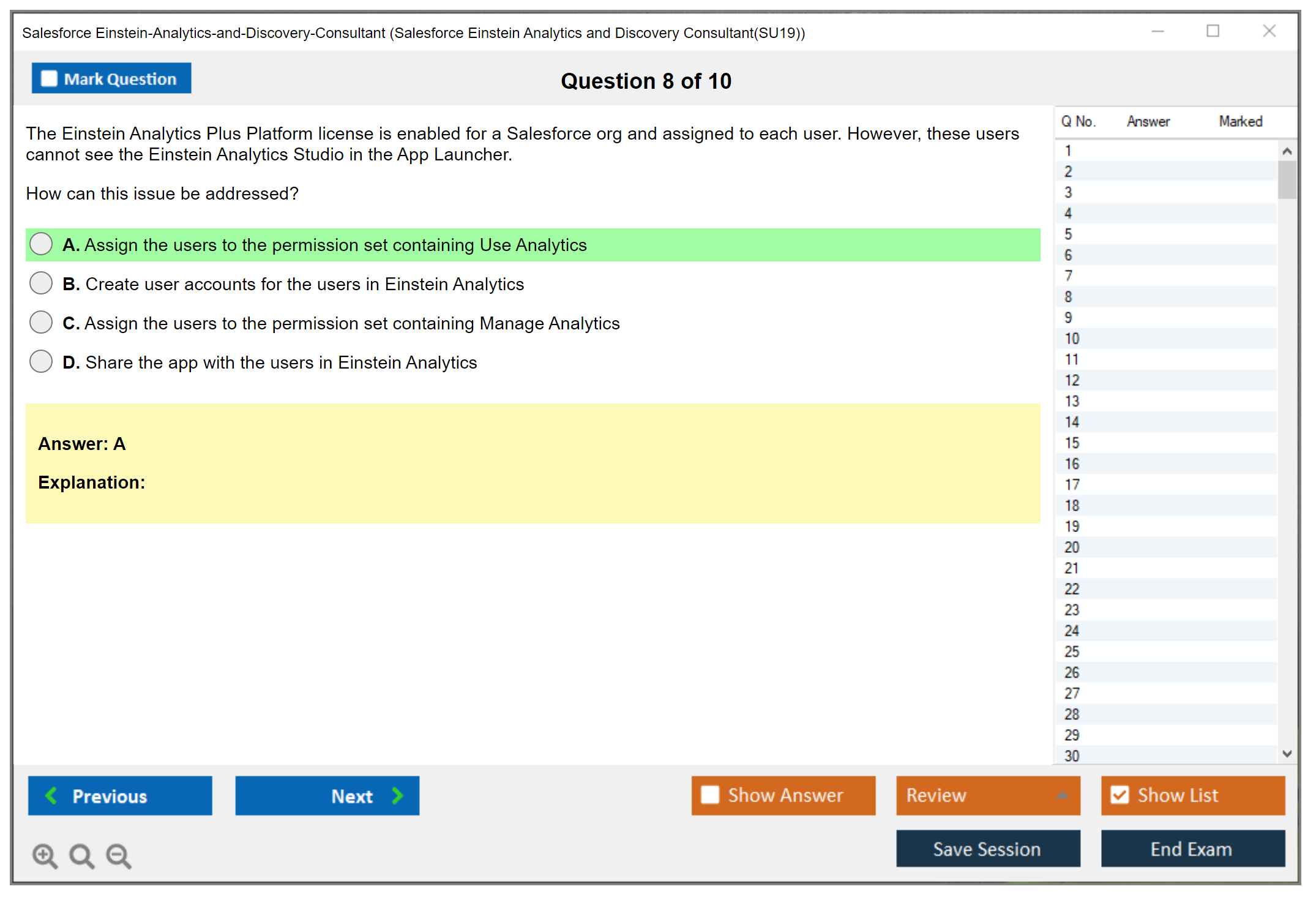Select option A Use Analytics radio button
Viewport: 1316px width, 900px height.
click(x=41, y=244)
